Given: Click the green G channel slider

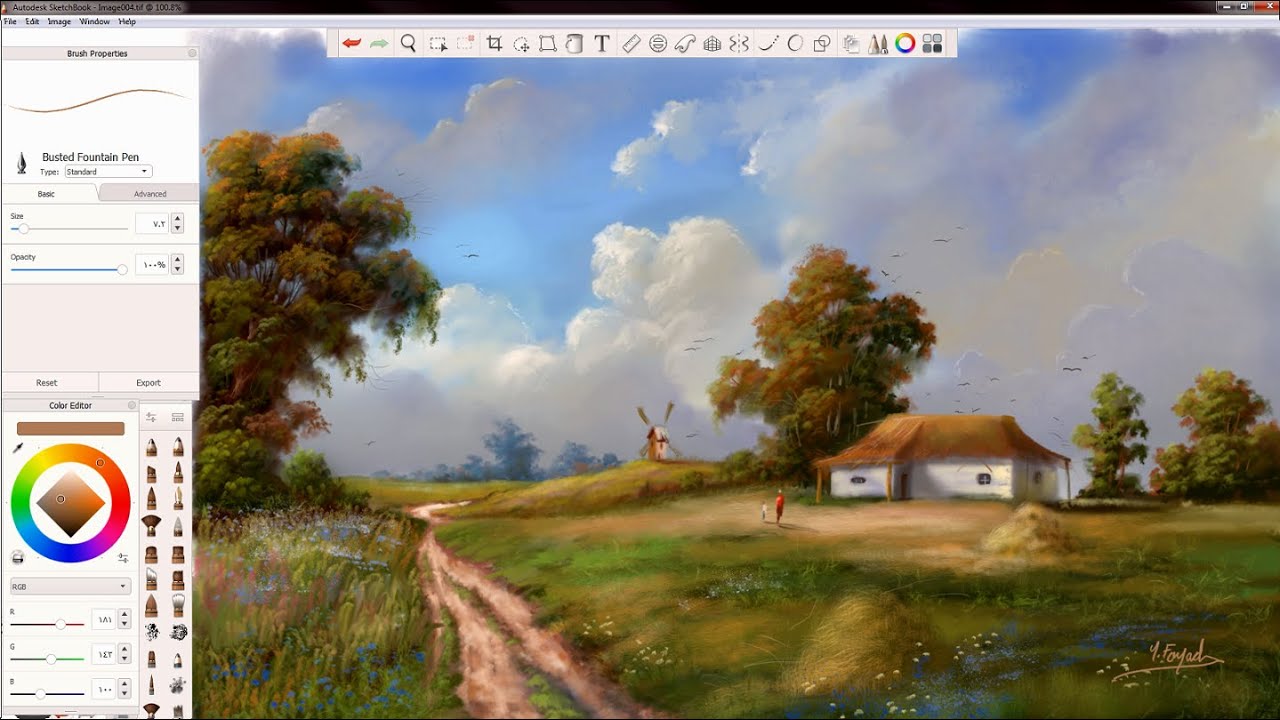Looking at the screenshot, I should point(47,659).
